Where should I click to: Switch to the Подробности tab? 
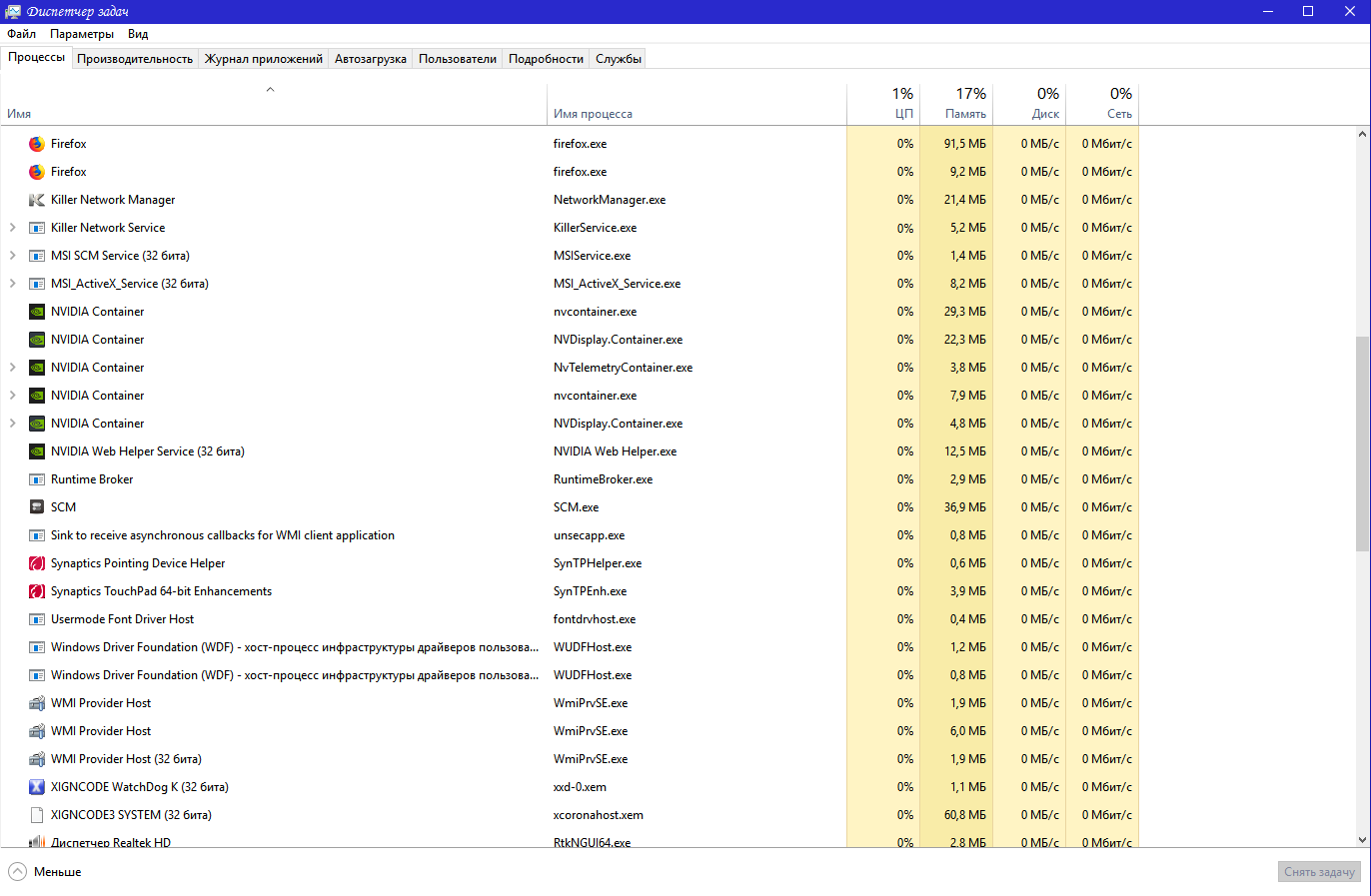click(546, 59)
